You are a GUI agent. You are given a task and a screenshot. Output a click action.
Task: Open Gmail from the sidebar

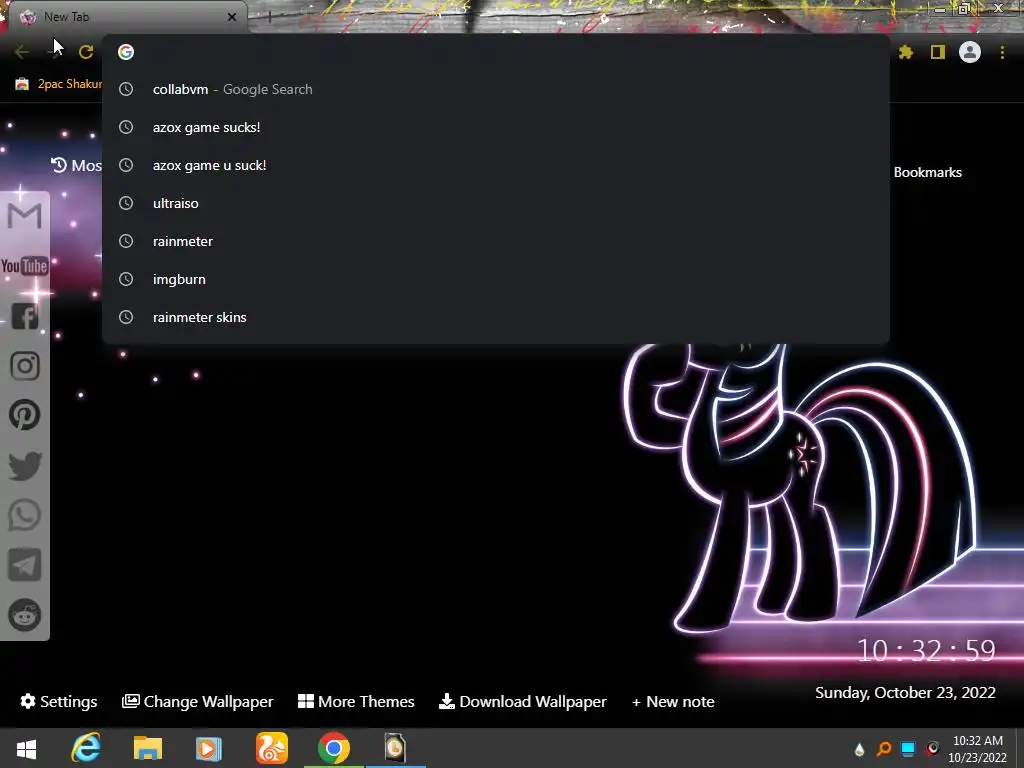pos(25,216)
